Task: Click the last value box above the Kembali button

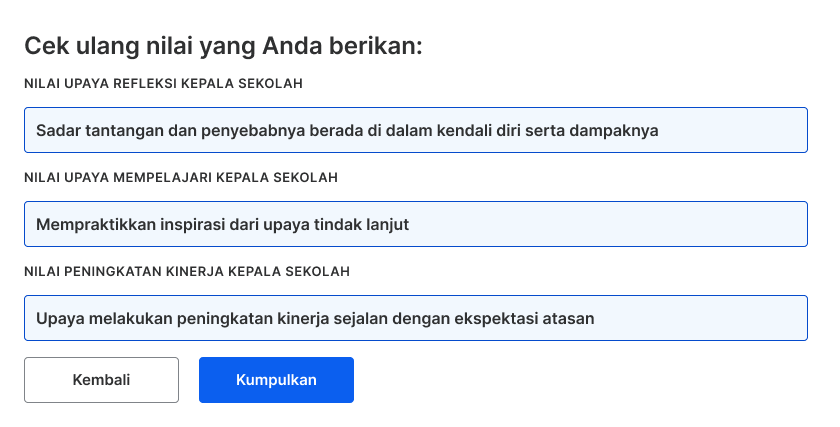Action: tap(416, 318)
